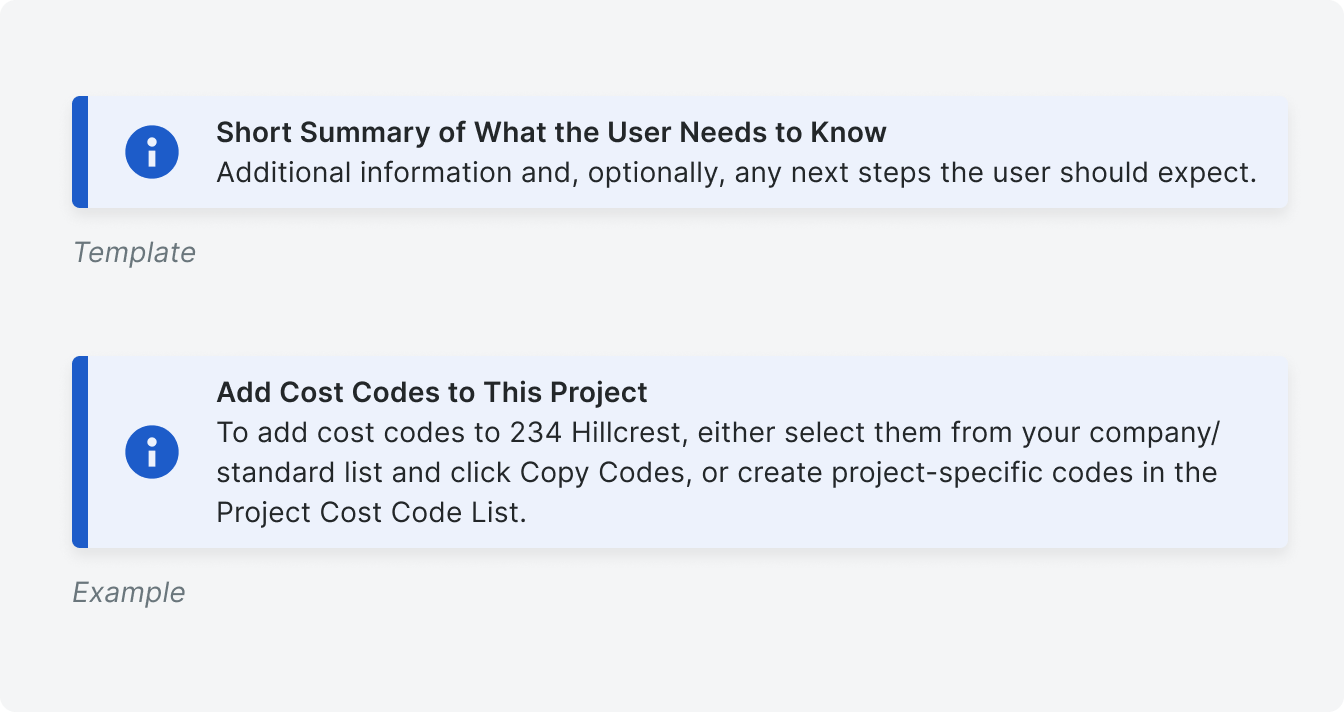Click the 'user should expect' words
Viewport: 1344px width, 712px height.
coord(1123,172)
